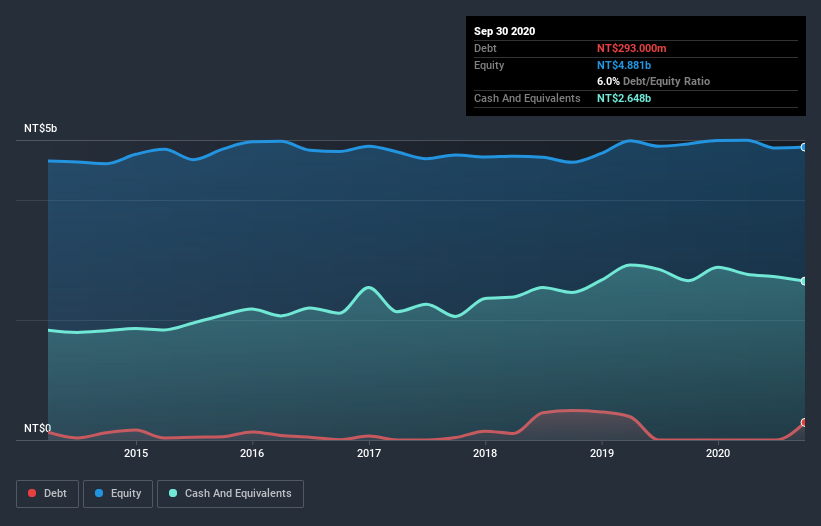Click the 6.0% Debt/Equity Ratio text

pyautogui.click(x=653, y=82)
